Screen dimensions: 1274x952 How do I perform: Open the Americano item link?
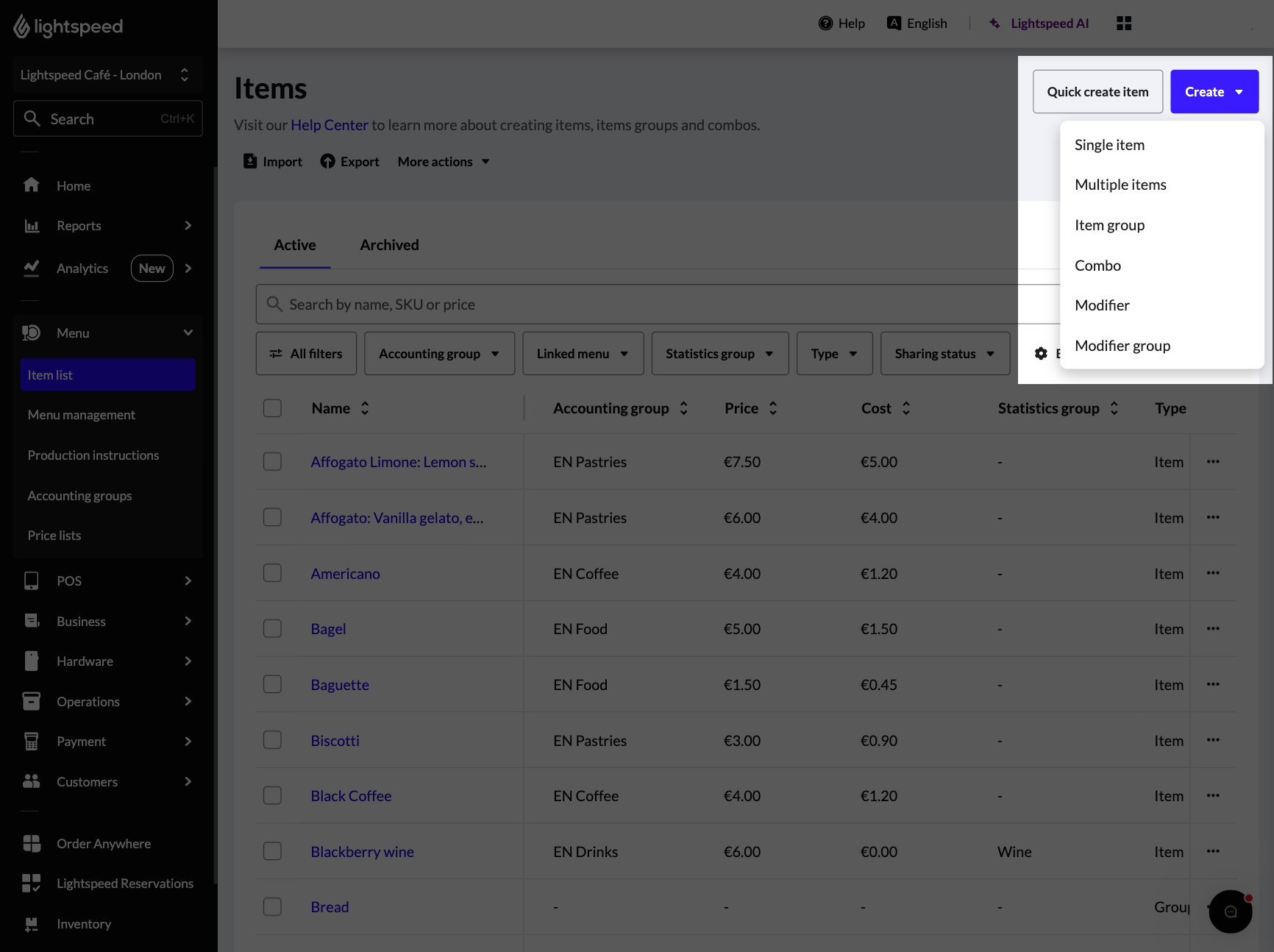(x=345, y=574)
